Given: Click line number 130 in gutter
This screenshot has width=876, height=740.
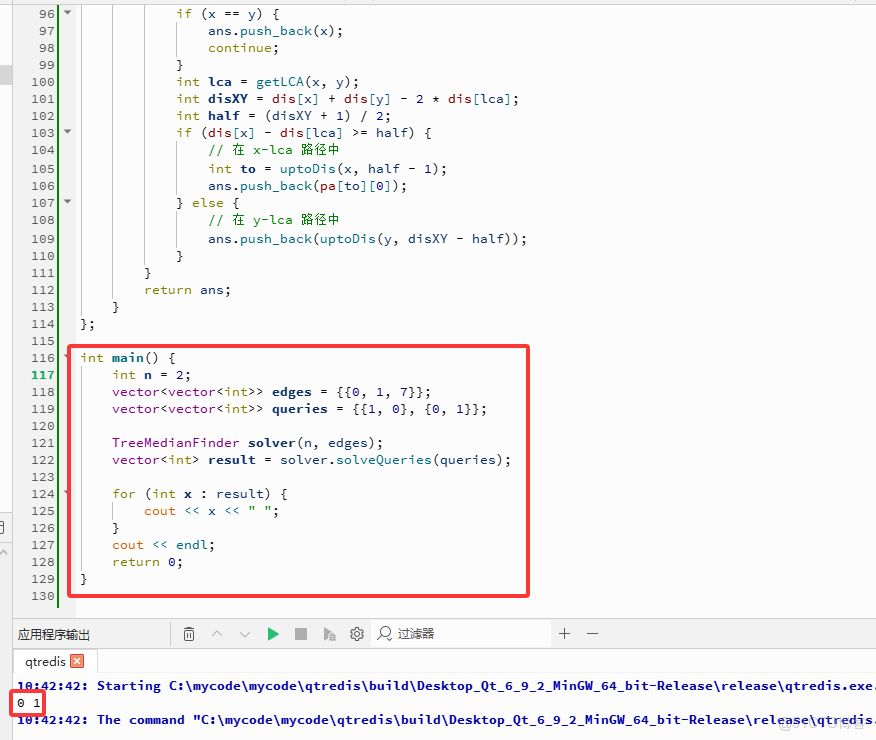Looking at the screenshot, I should point(43,596).
